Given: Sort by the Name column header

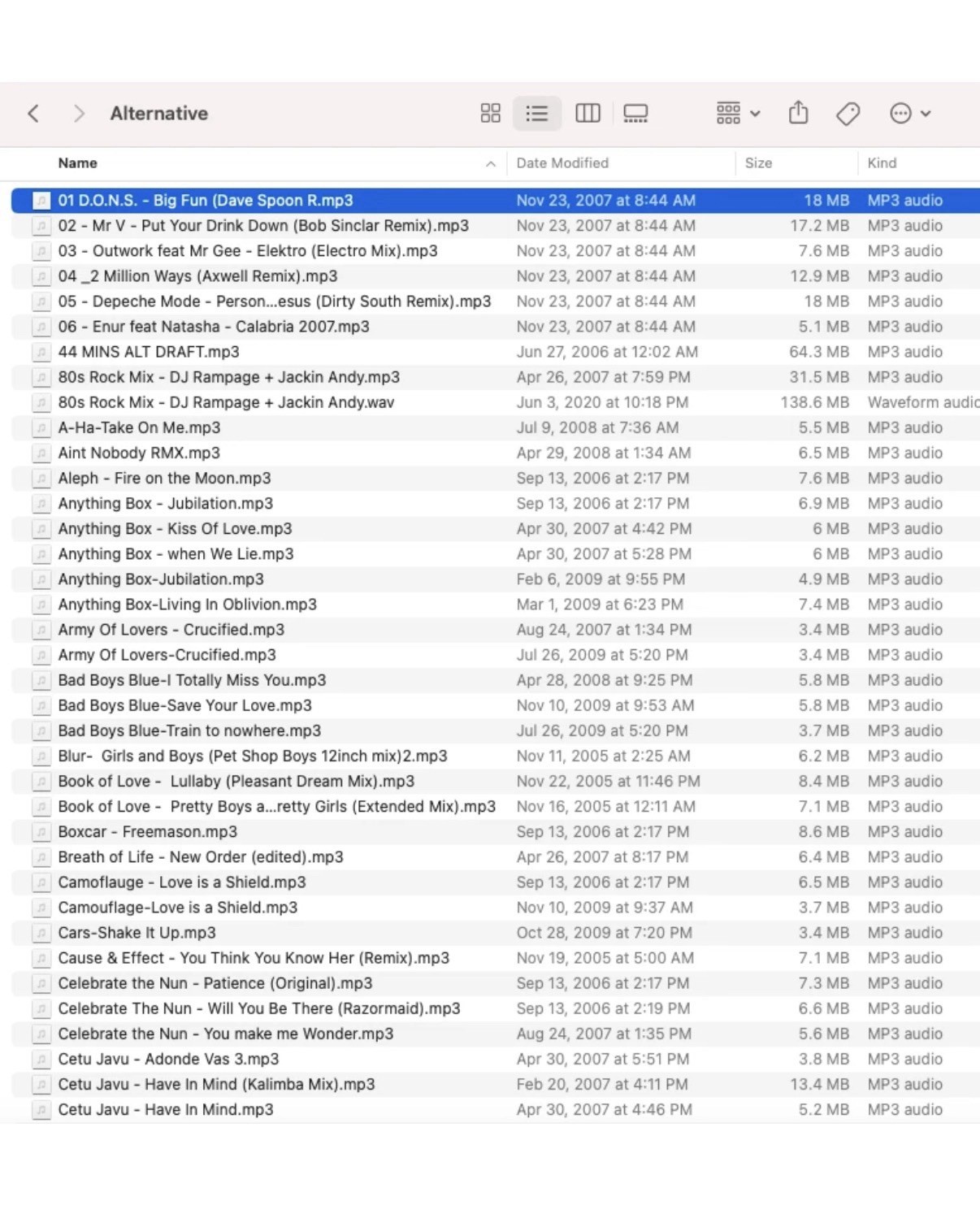Looking at the screenshot, I should coord(78,163).
